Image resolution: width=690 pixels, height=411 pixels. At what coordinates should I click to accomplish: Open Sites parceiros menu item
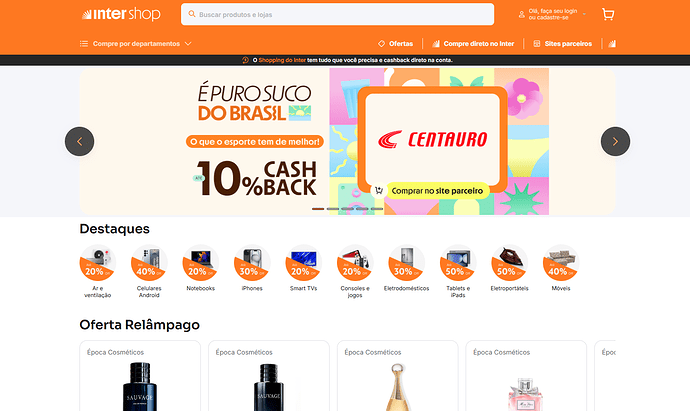tap(563, 44)
